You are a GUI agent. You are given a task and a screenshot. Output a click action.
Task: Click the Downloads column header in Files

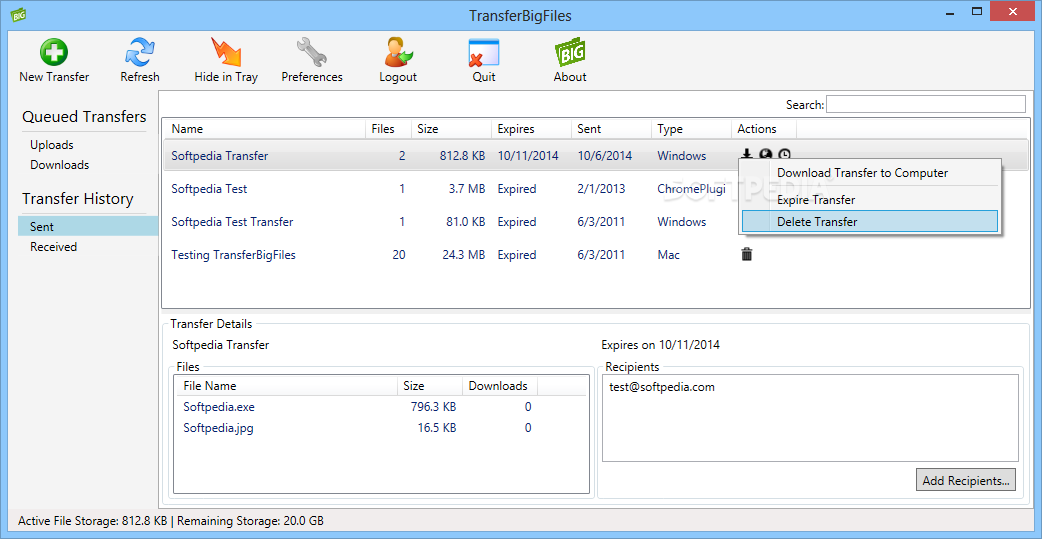click(498, 385)
